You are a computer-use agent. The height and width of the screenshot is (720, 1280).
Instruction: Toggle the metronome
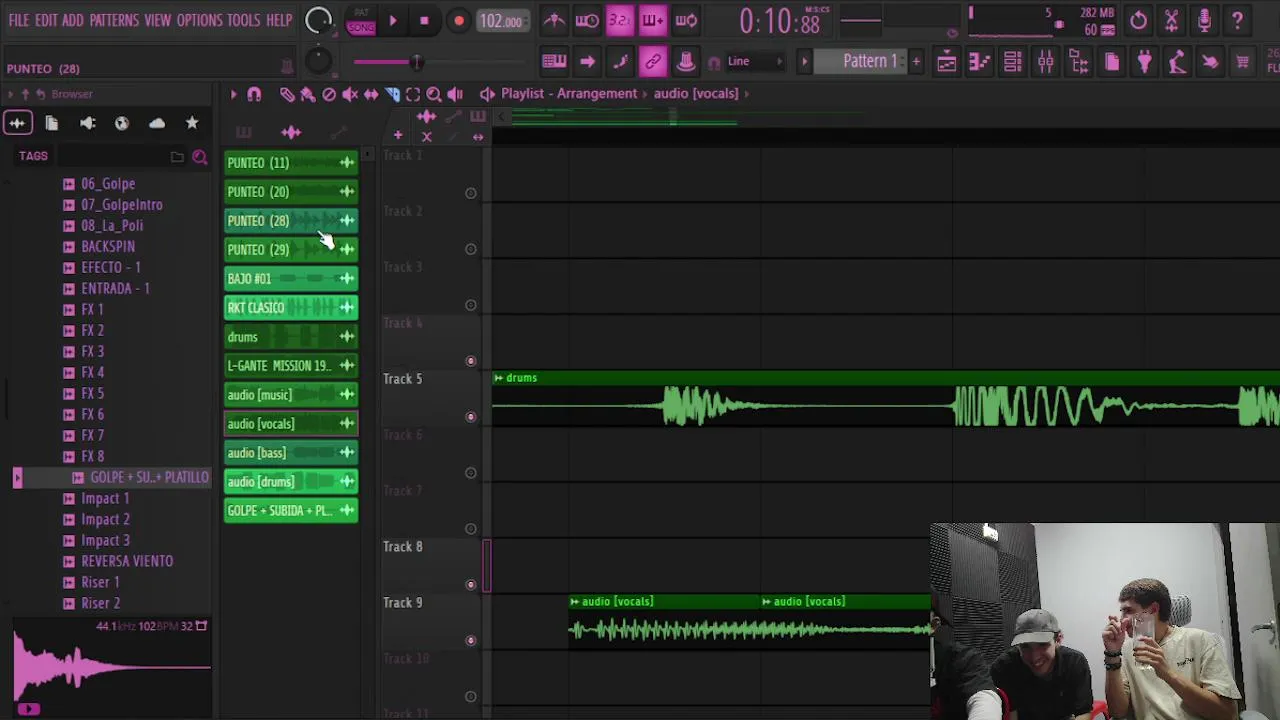[554, 20]
